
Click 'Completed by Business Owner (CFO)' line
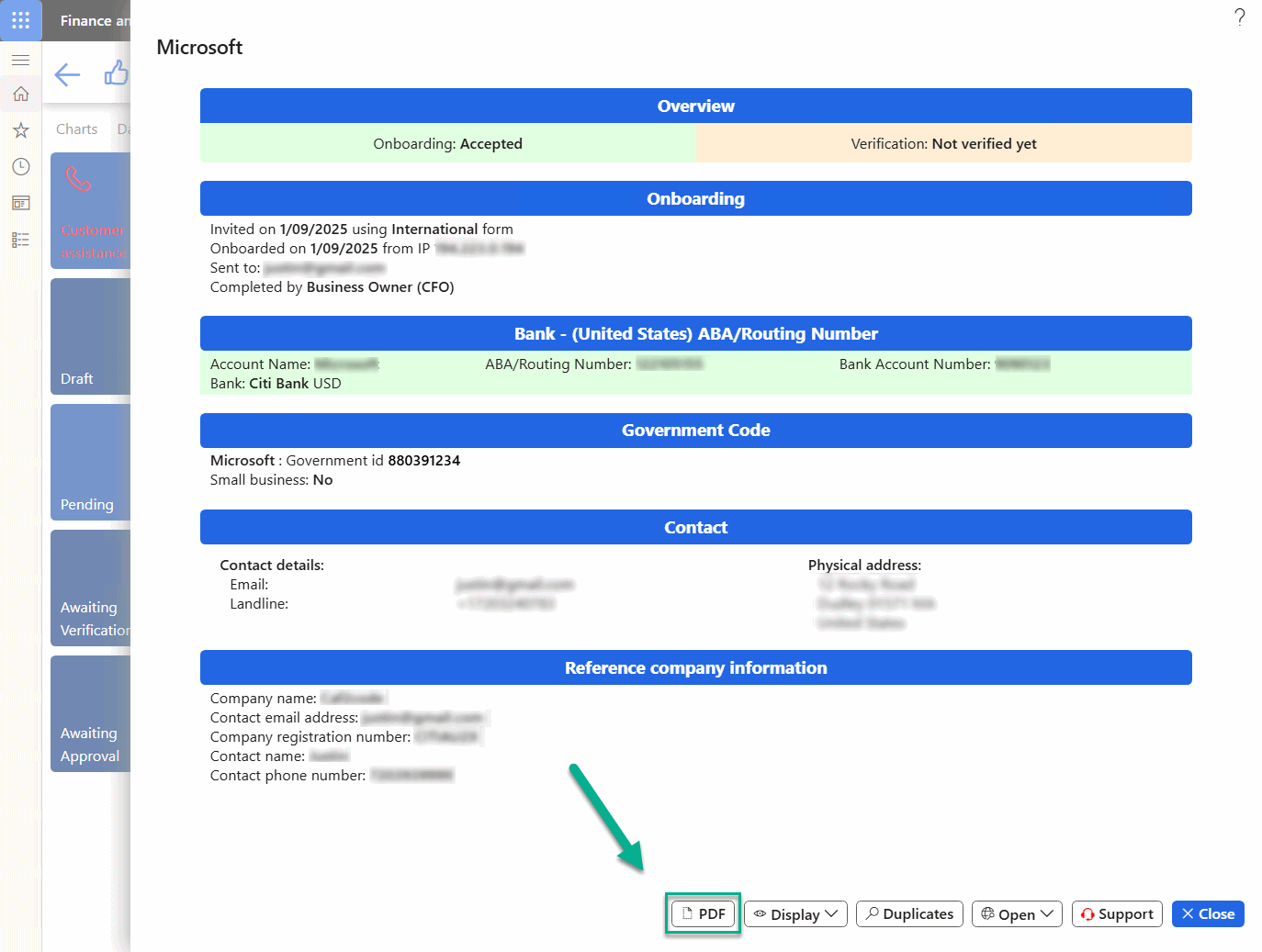(x=332, y=287)
